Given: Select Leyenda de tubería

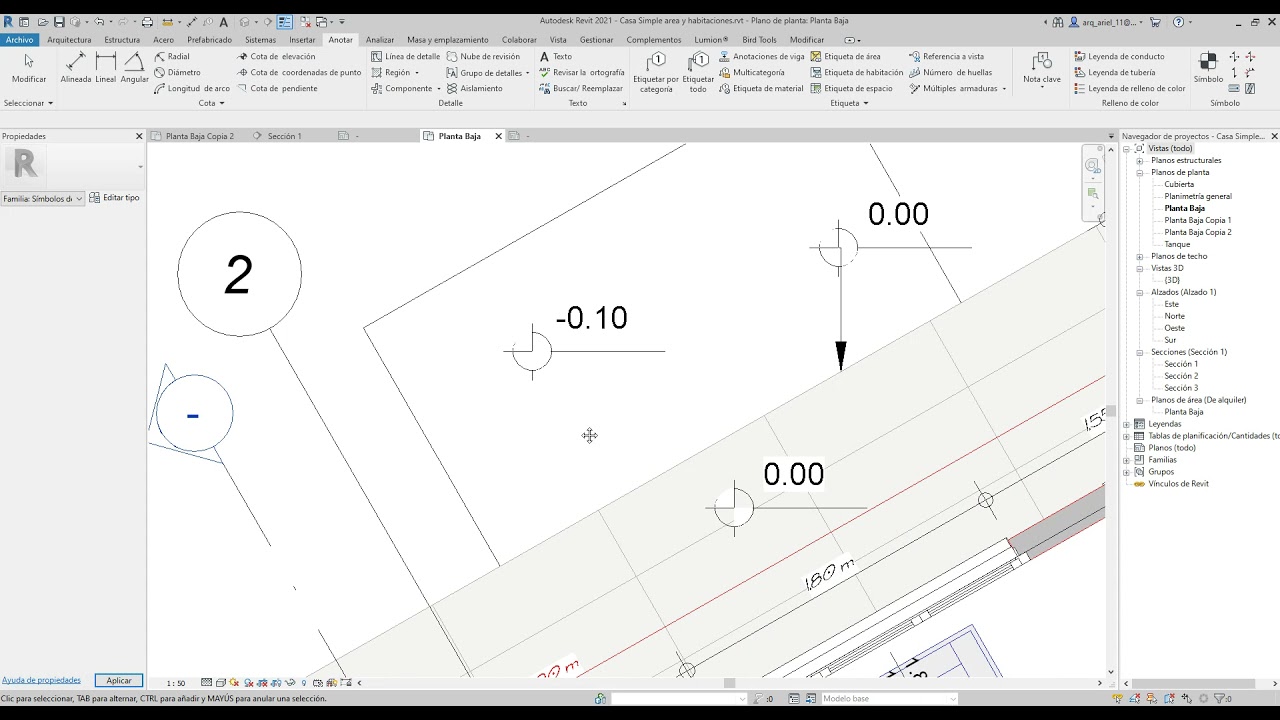Looking at the screenshot, I should coord(1114,73).
